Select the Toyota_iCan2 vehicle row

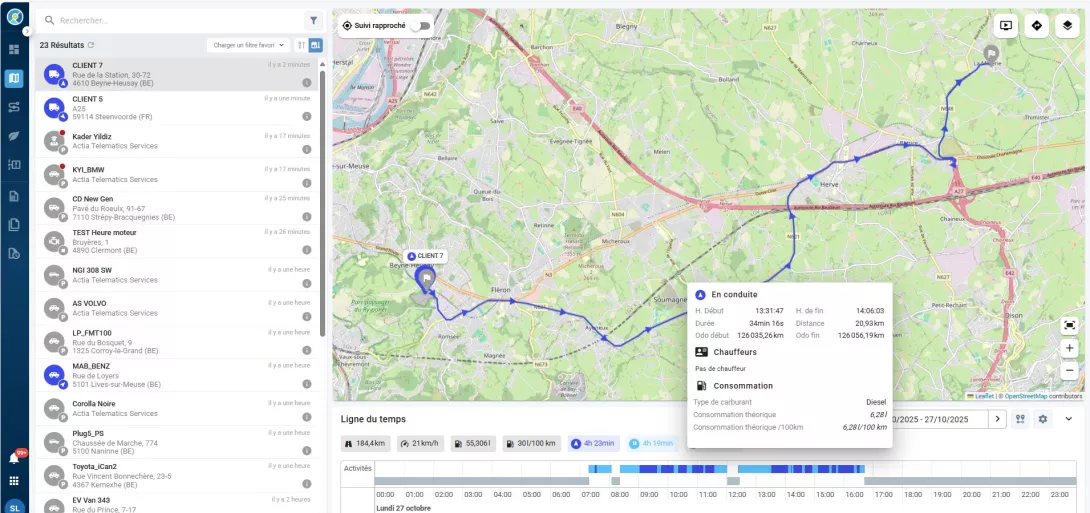177,475
